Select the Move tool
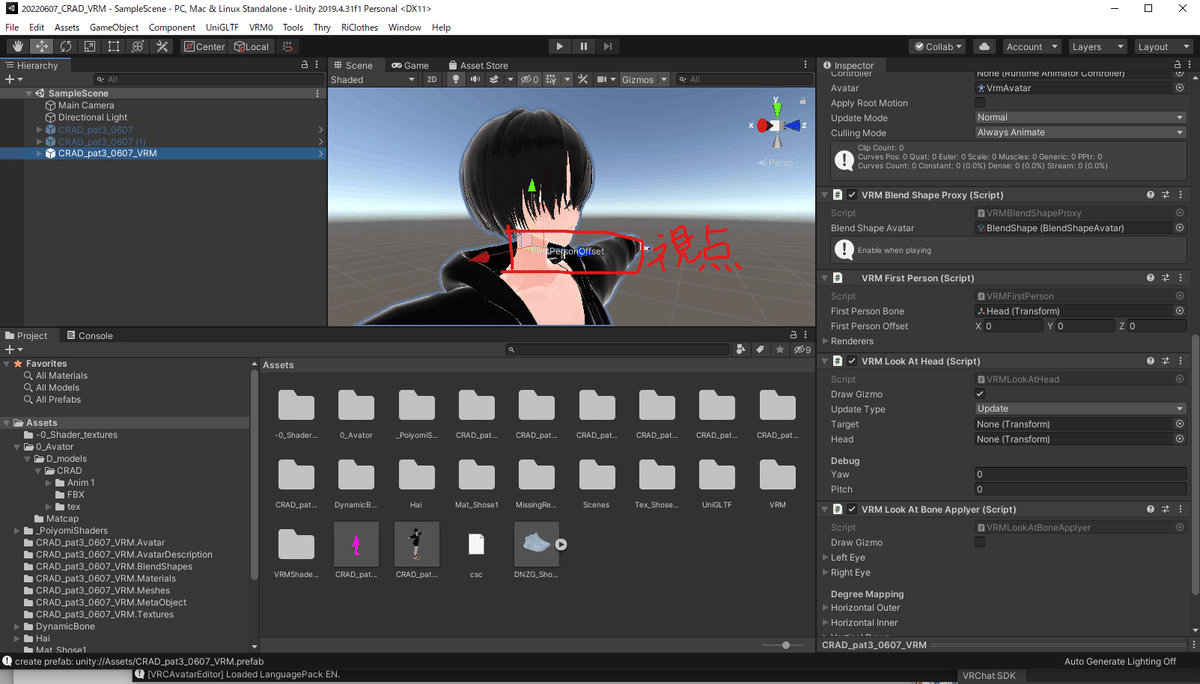 pyautogui.click(x=42, y=46)
